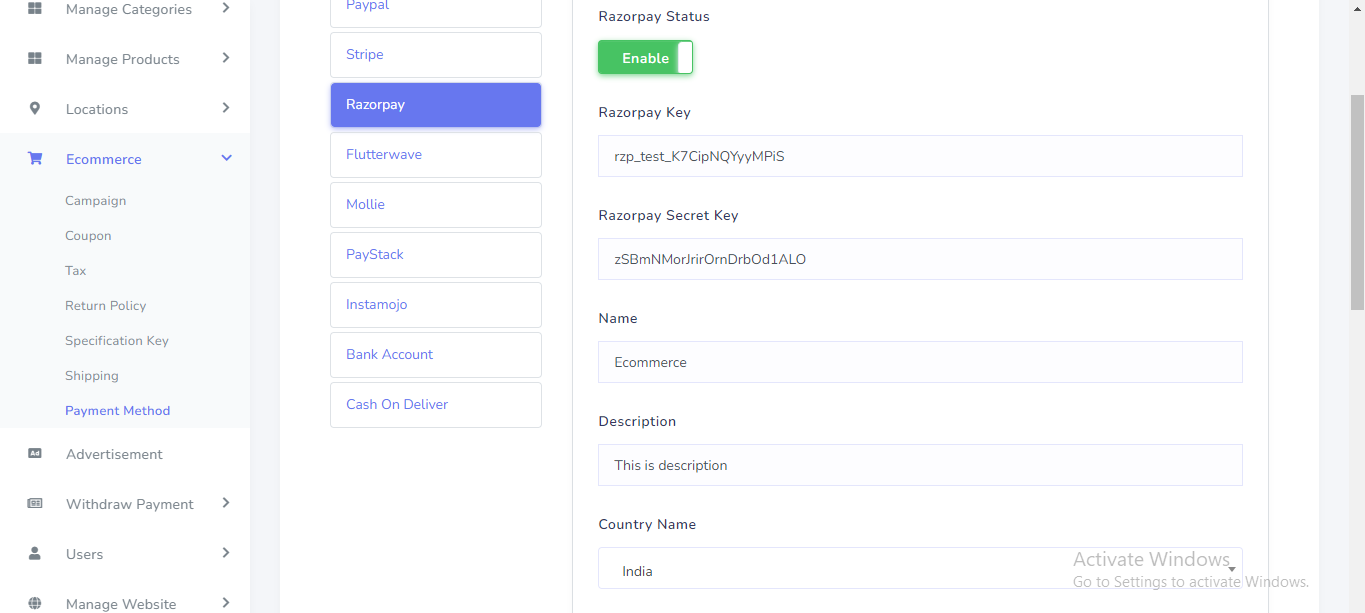Viewport: 1365px width, 613px height.
Task: Select the Stripe payment tab
Action: [435, 55]
